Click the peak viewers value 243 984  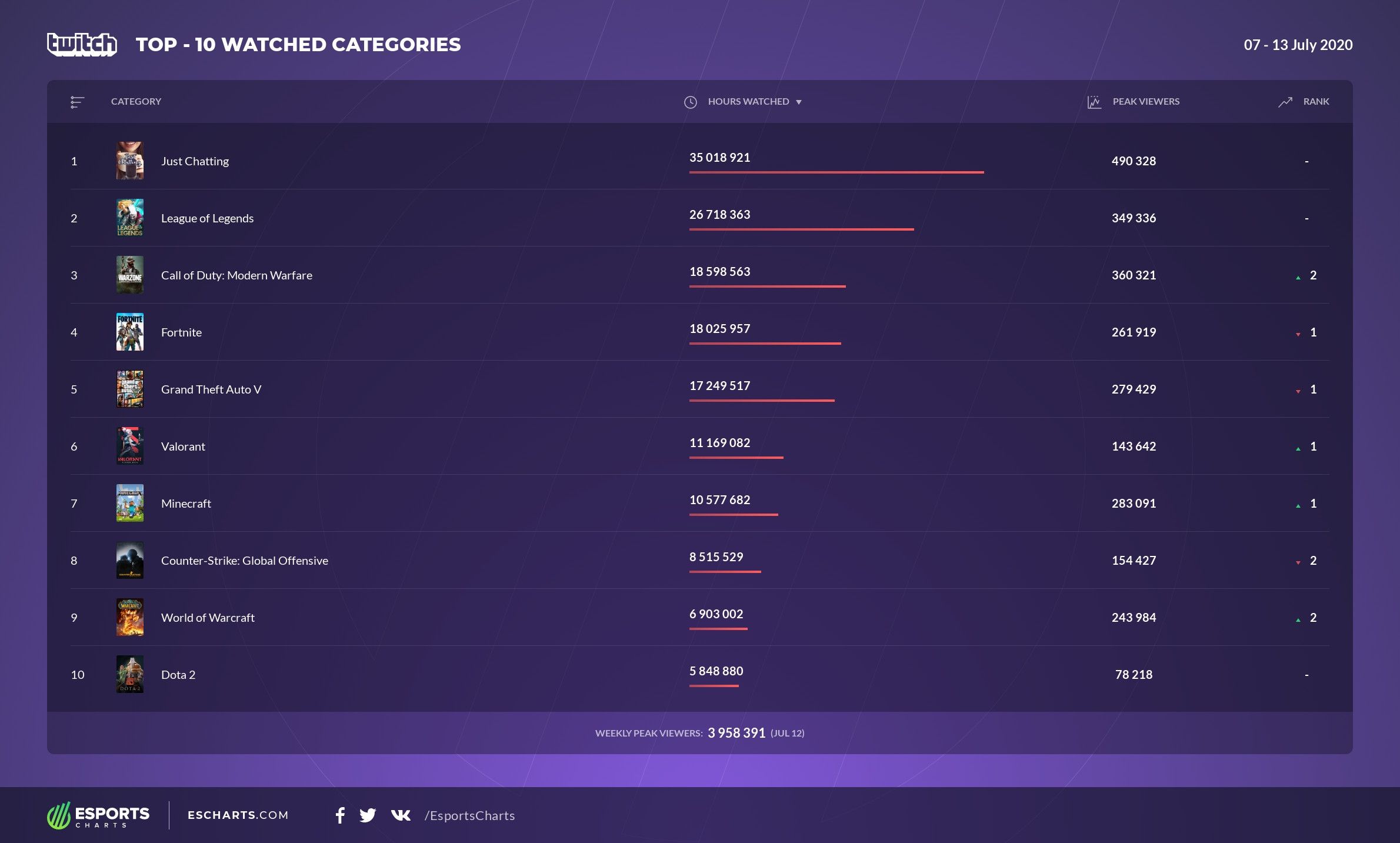(x=1134, y=618)
